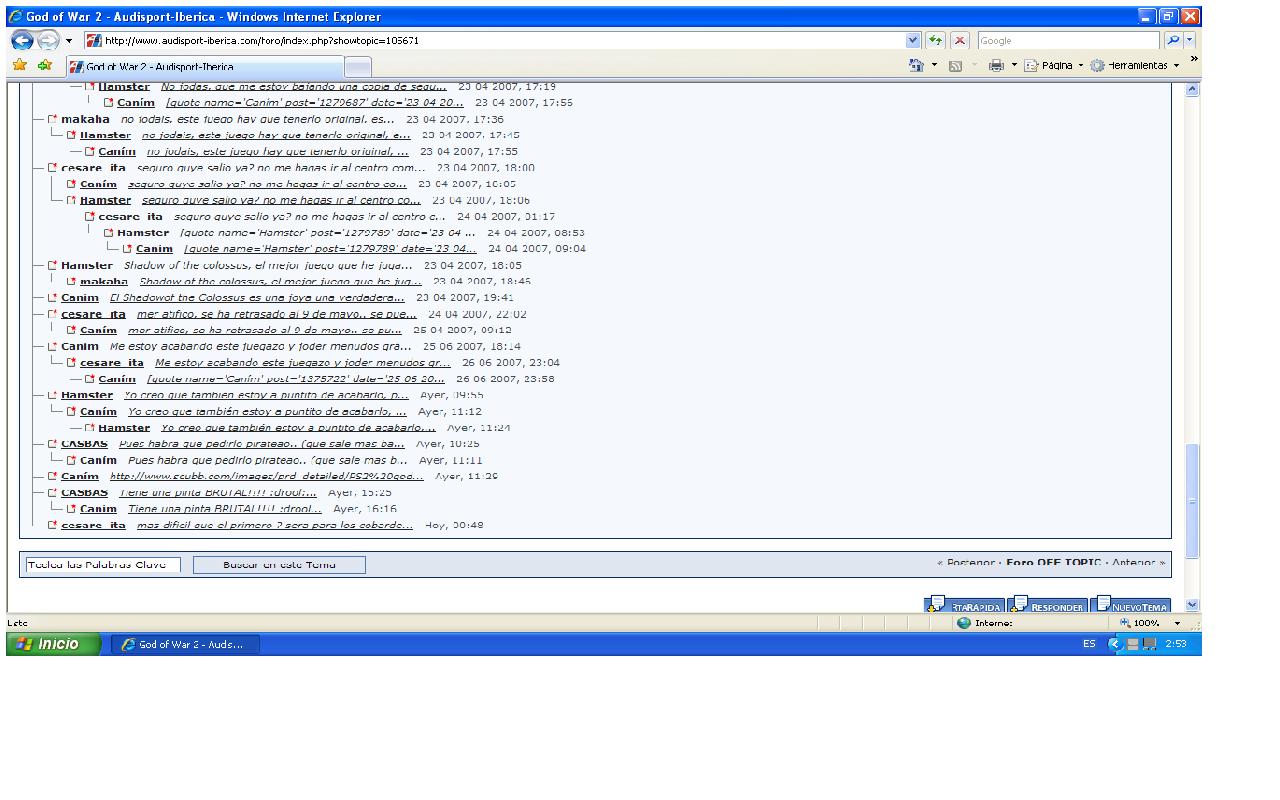This screenshot has width=1280, height=800.
Task: Click the Internet zone globe in status bar
Action: (x=964, y=623)
